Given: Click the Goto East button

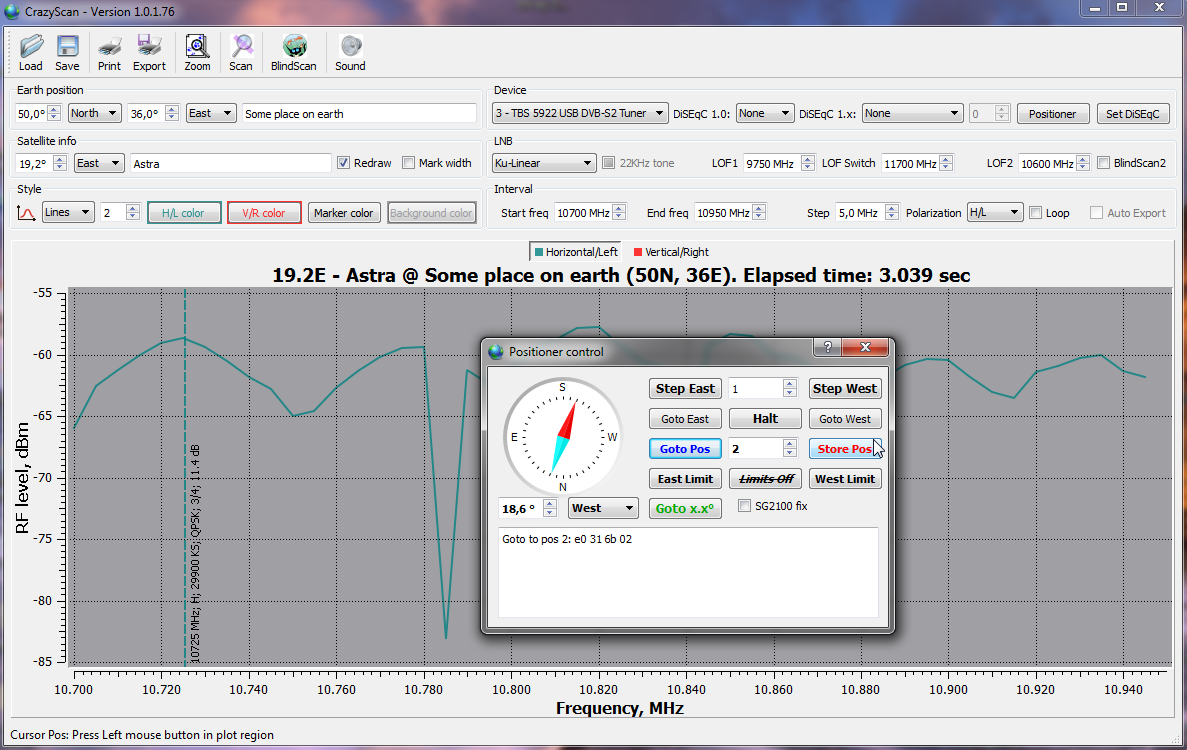Looking at the screenshot, I should click(685, 419).
